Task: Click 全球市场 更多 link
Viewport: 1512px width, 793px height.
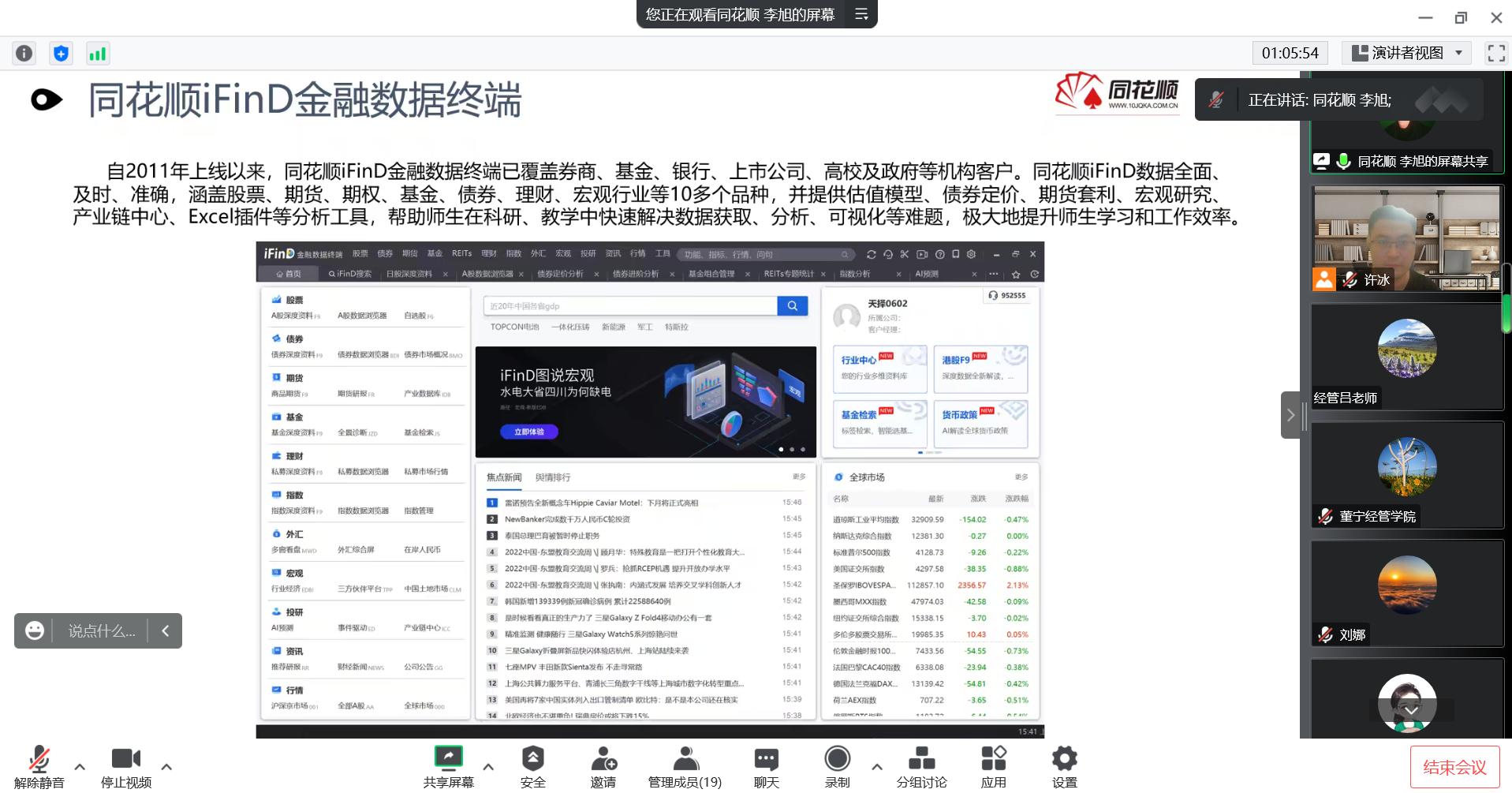Action: click(1021, 477)
